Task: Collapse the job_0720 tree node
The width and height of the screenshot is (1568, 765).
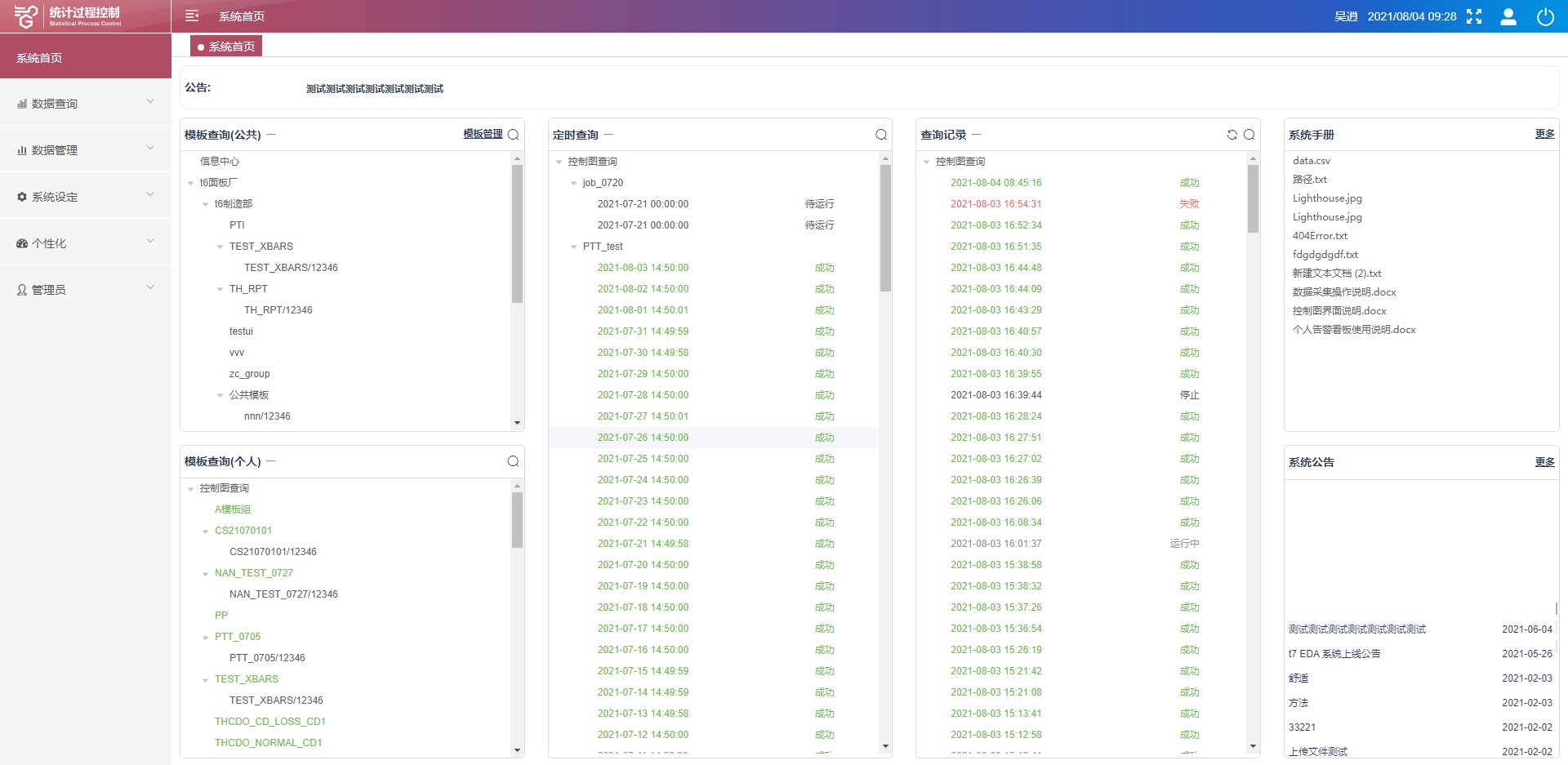Action: [x=573, y=183]
